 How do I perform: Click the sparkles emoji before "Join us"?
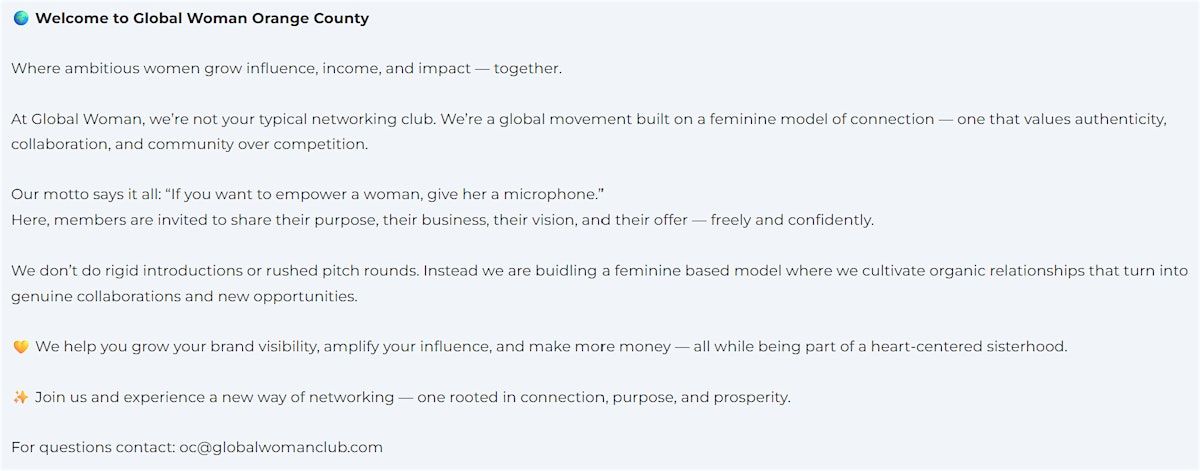click(21, 397)
